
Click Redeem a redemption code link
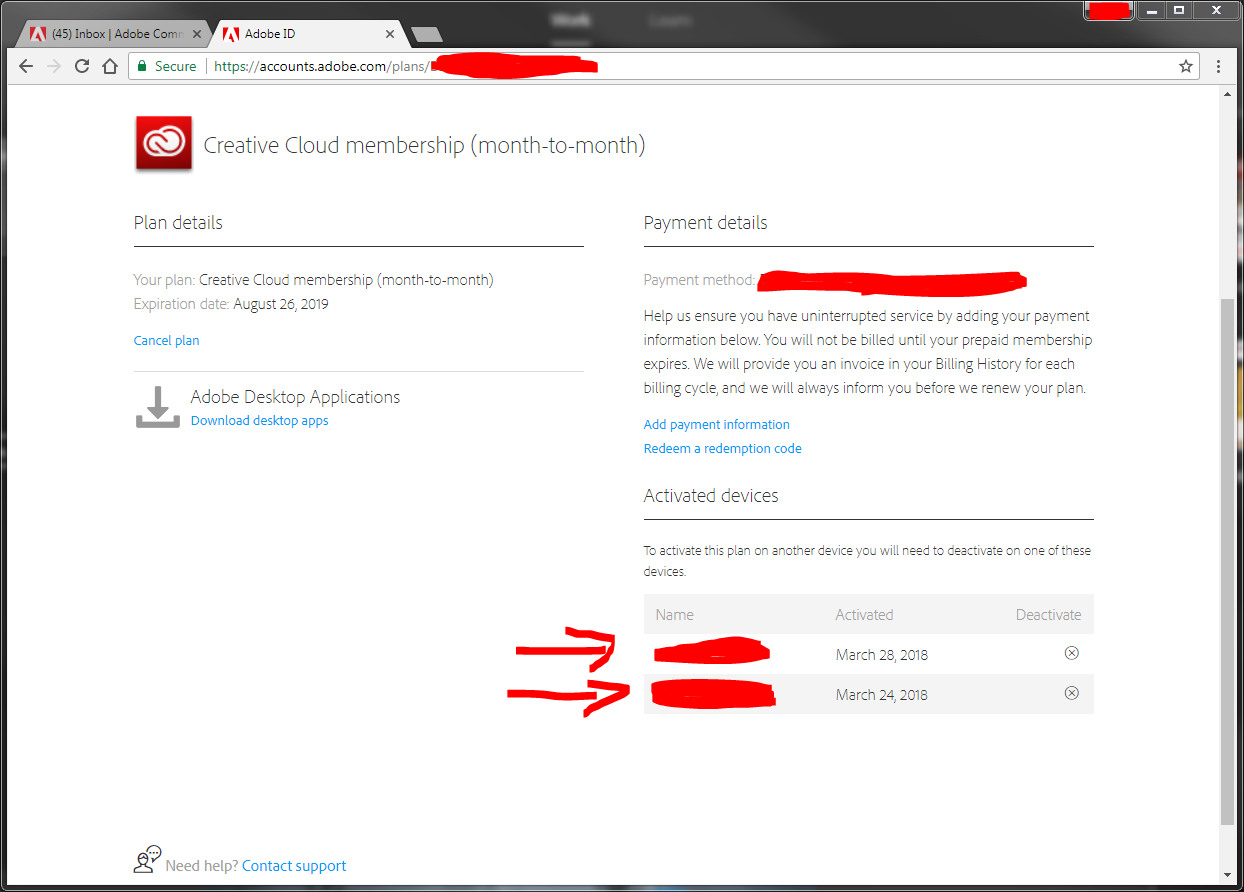pos(723,448)
